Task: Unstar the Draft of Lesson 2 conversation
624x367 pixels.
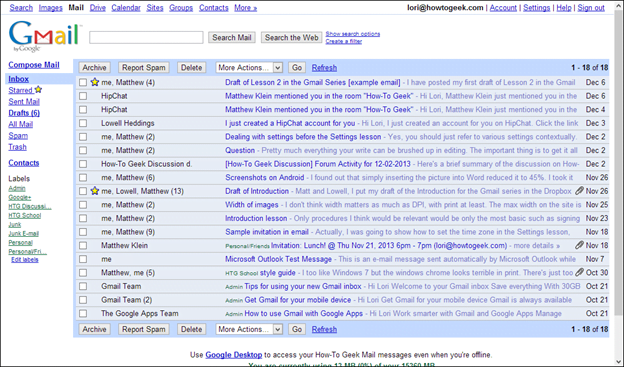Action: click(x=94, y=82)
